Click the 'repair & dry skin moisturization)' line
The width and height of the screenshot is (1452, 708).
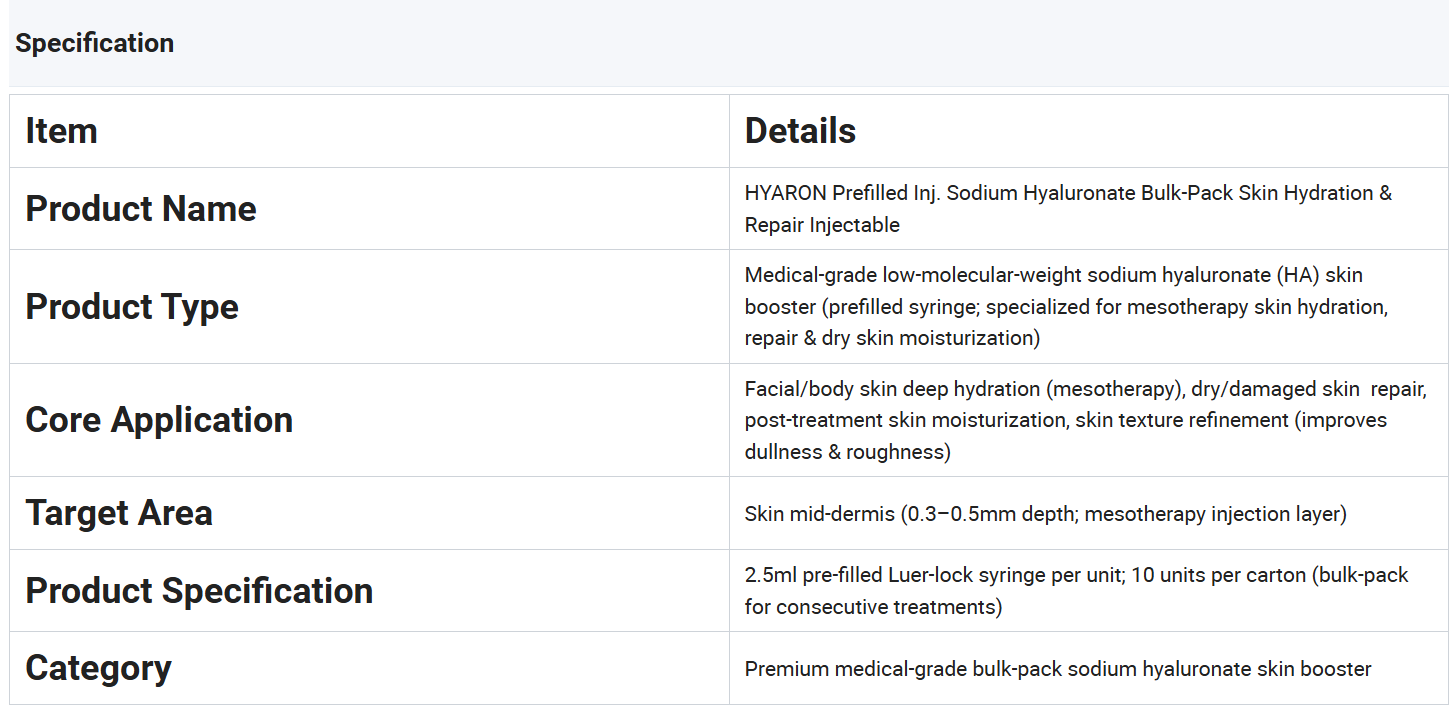(892, 338)
